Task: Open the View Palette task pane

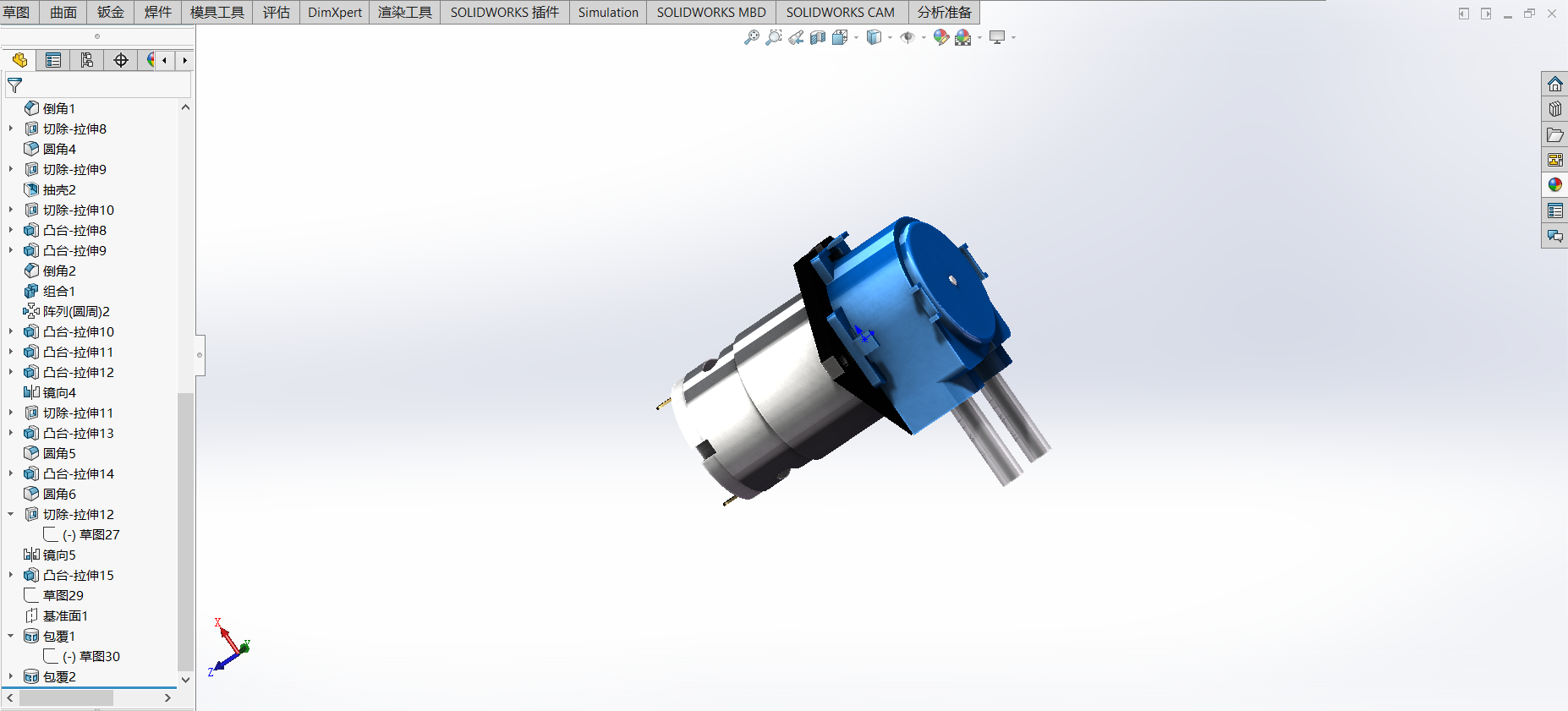Action: [1555, 160]
